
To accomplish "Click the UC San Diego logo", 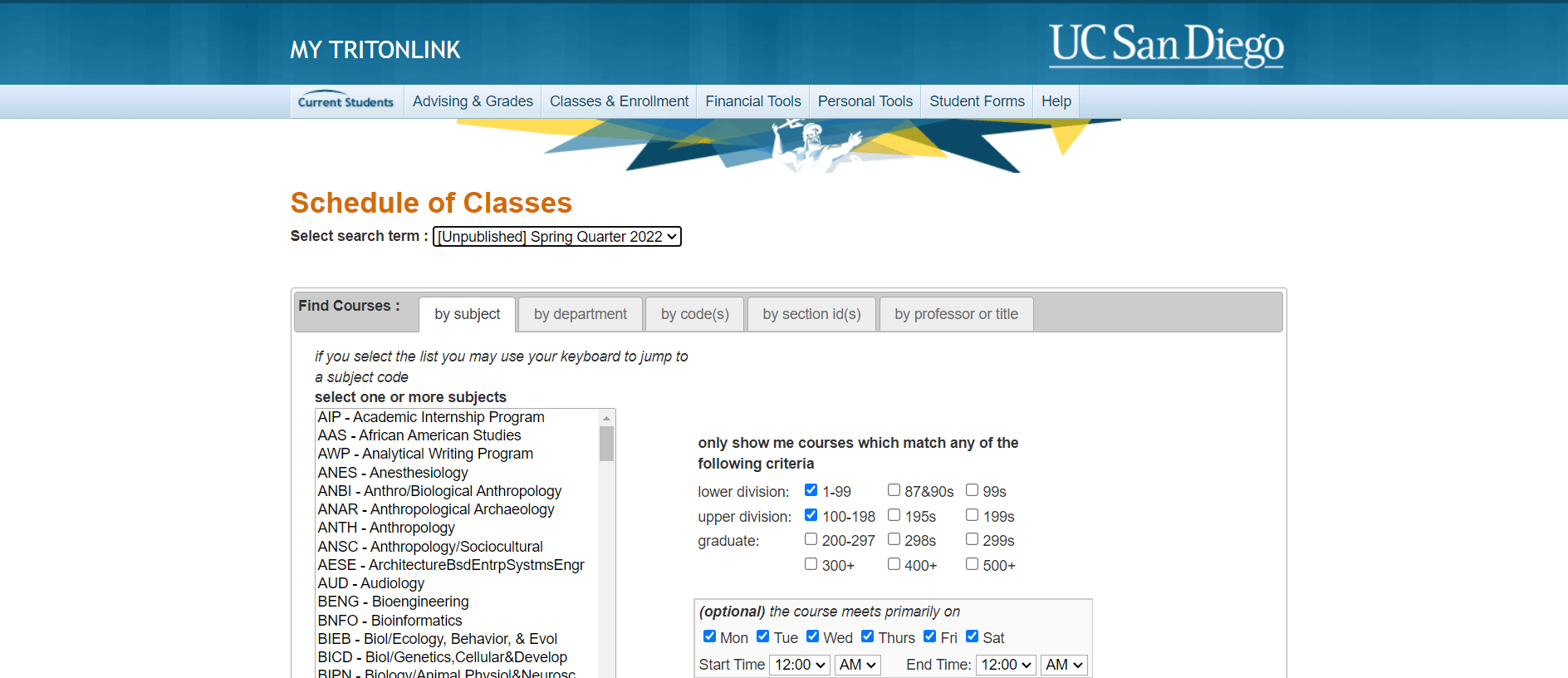I will (1166, 45).
